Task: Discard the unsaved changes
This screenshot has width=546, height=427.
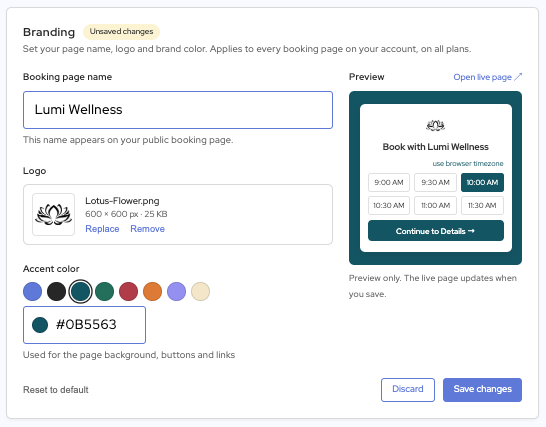Action: 408,390
